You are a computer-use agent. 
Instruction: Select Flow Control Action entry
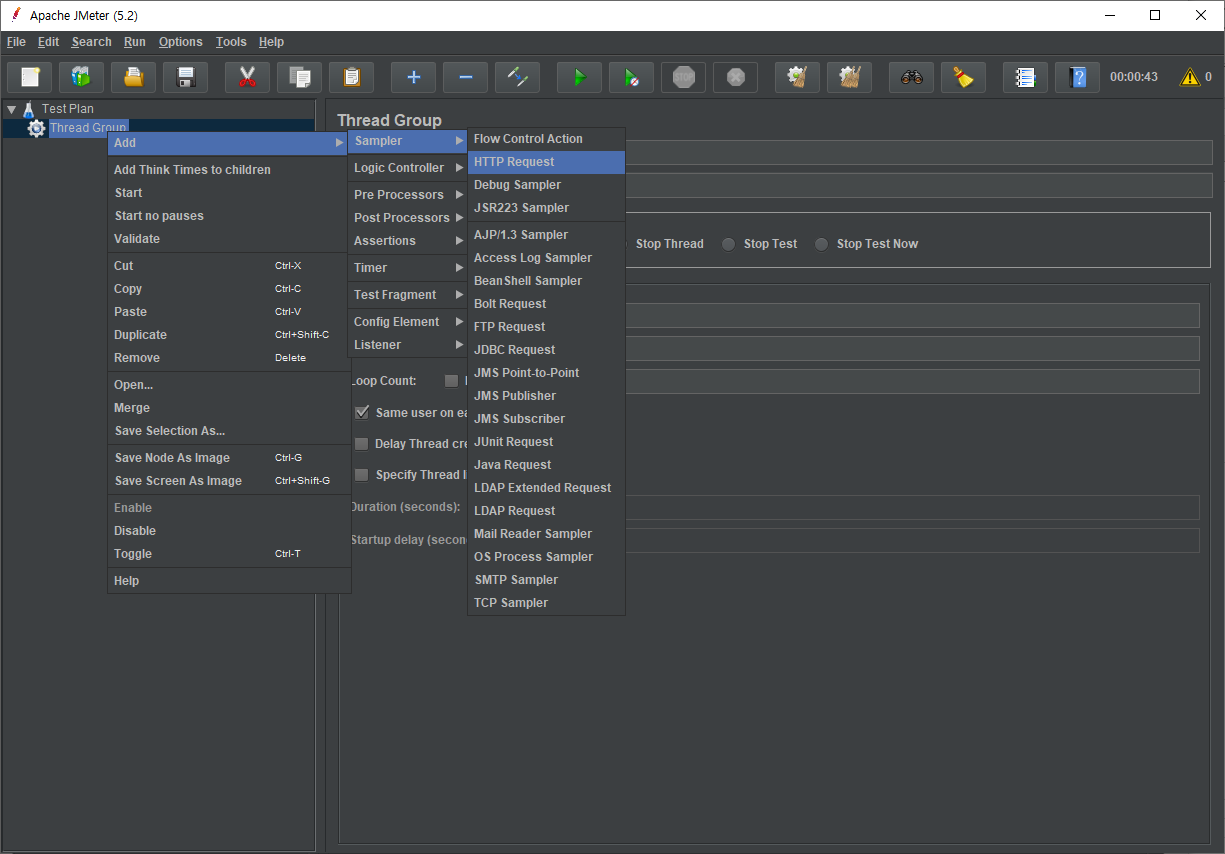(546, 139)
